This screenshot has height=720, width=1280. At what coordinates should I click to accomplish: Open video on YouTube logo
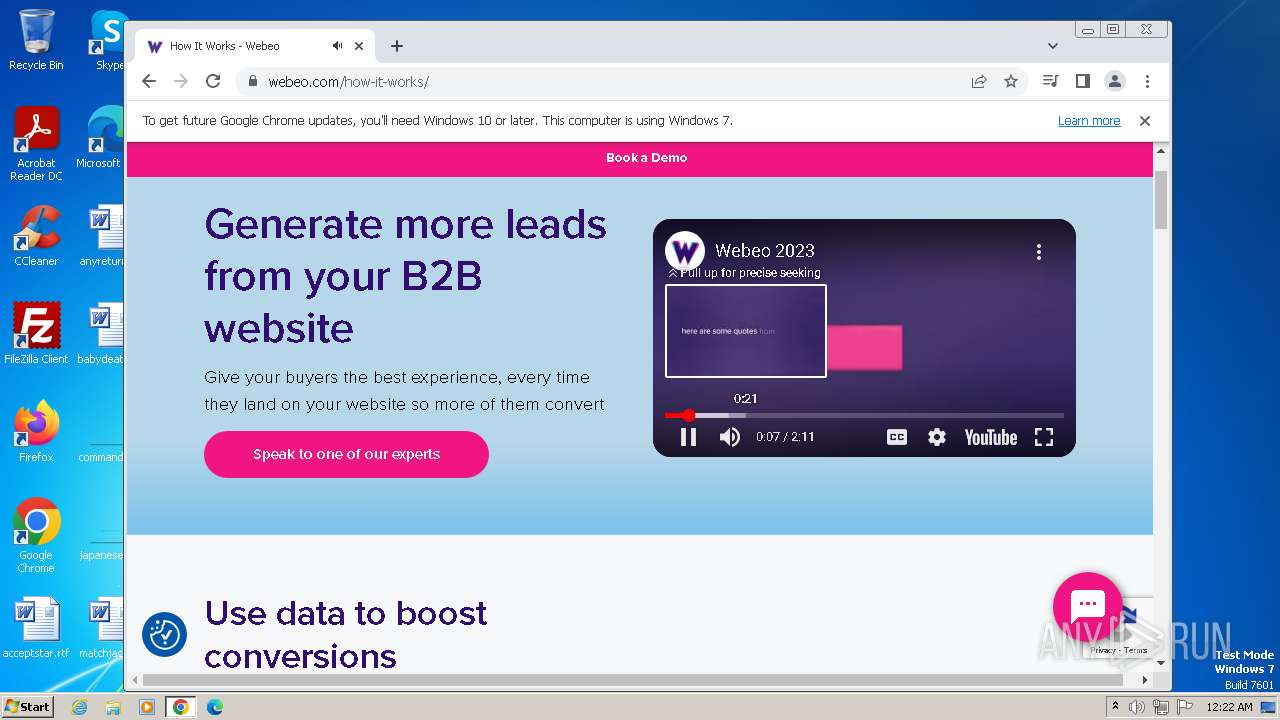tap(990, 437)
